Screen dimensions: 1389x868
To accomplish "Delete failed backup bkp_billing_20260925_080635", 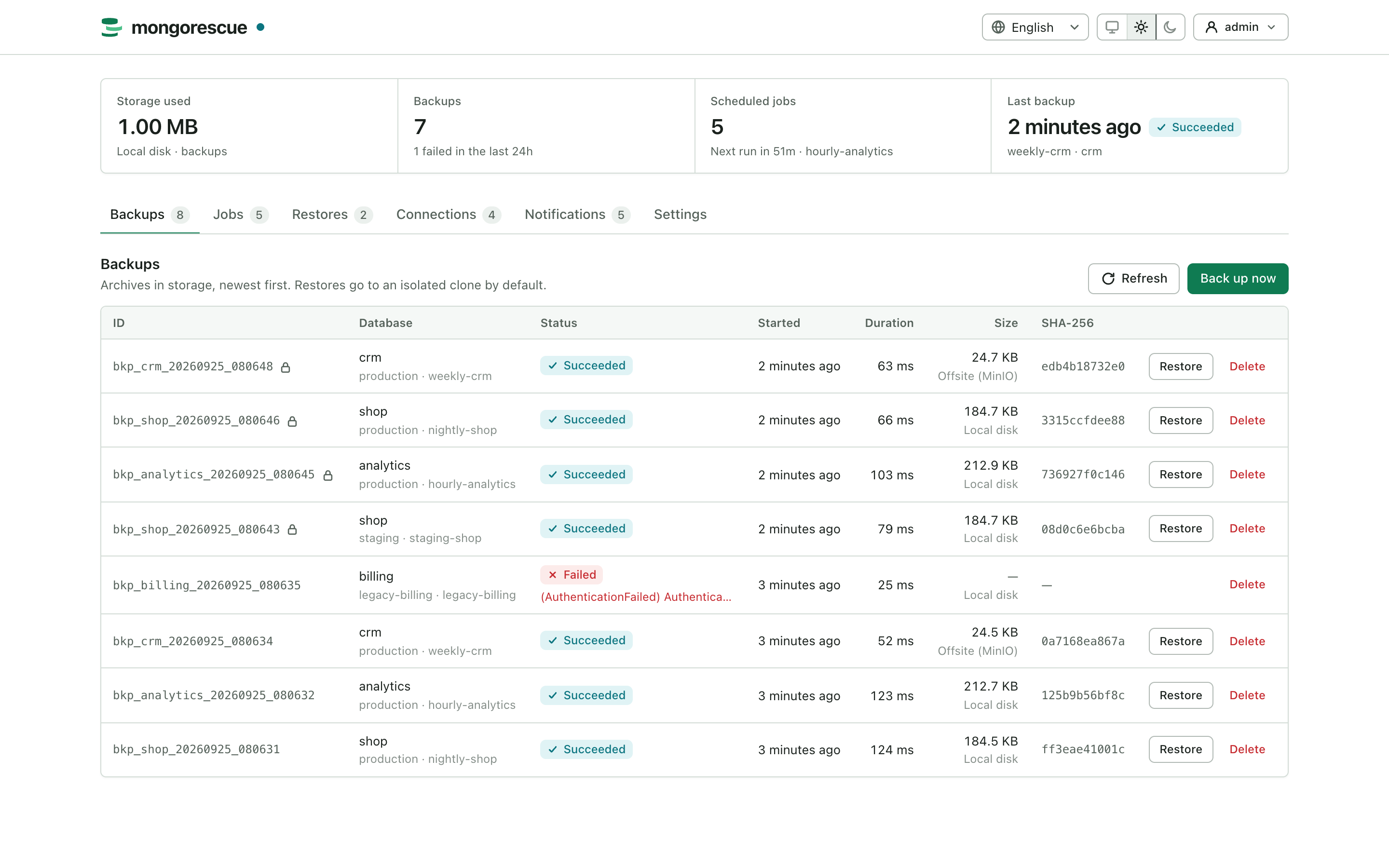I will tap(1247, 584).
